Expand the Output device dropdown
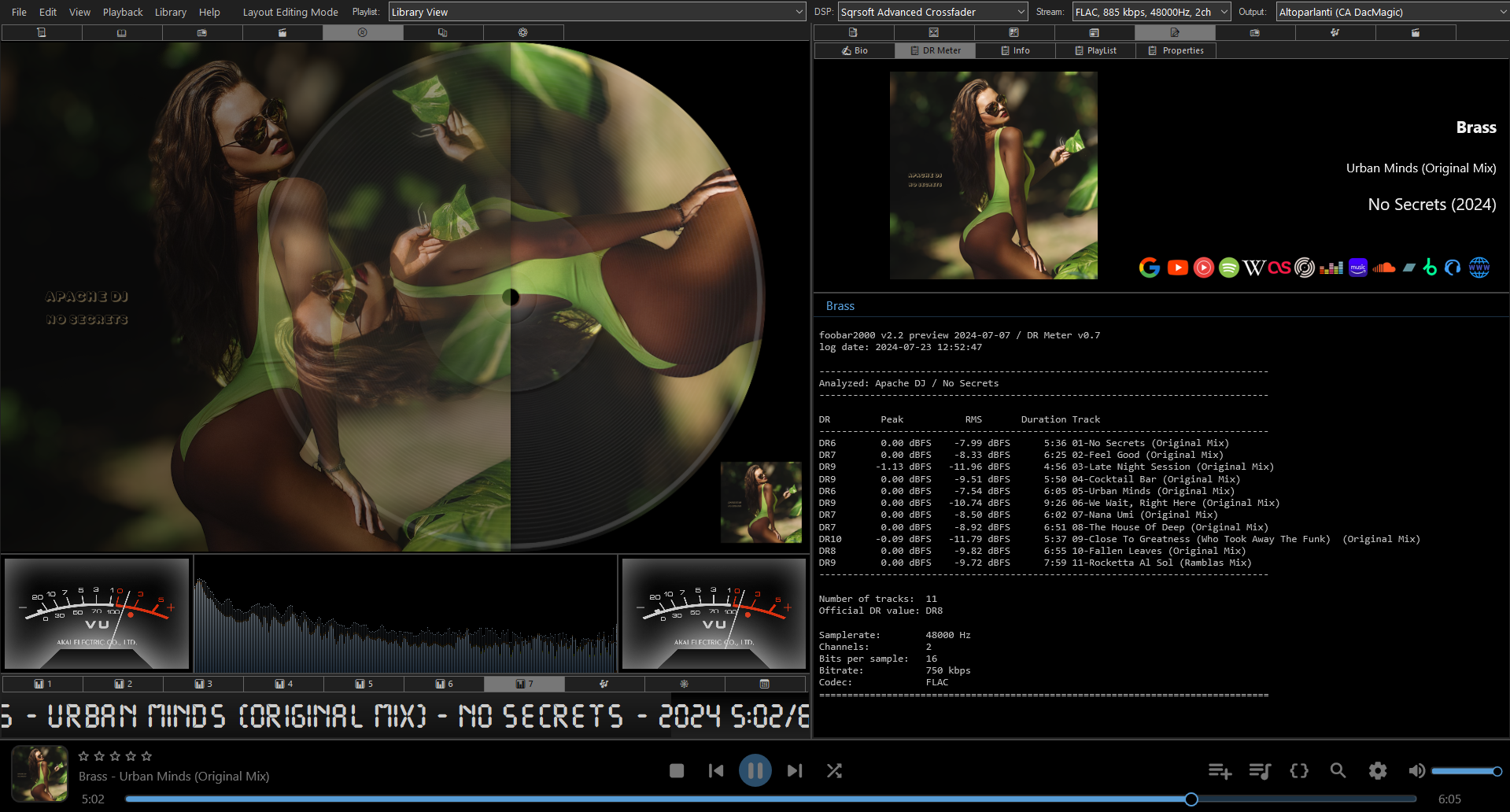 [1392, 12]
